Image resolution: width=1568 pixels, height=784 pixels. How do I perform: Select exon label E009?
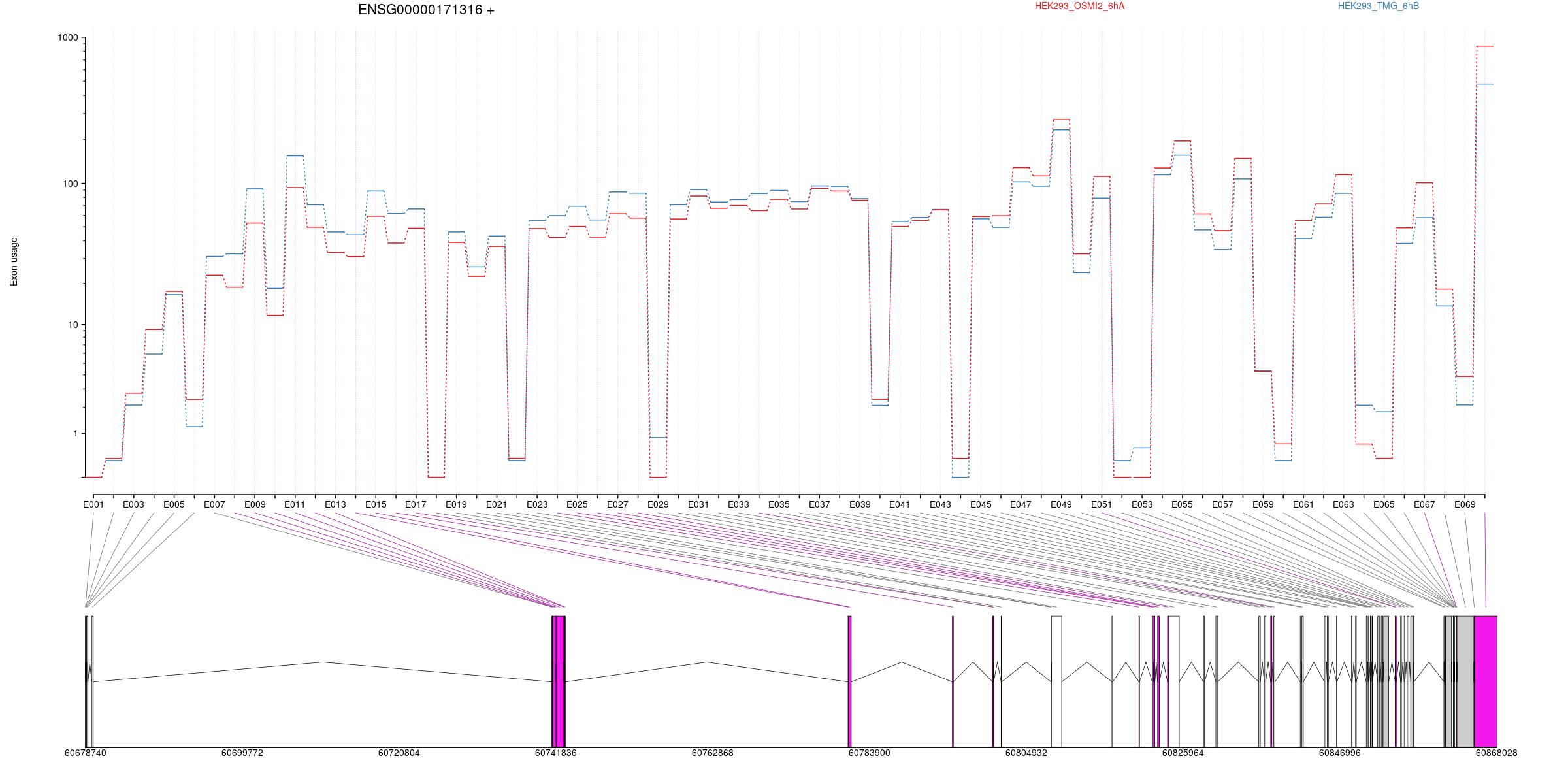[255, 504]
